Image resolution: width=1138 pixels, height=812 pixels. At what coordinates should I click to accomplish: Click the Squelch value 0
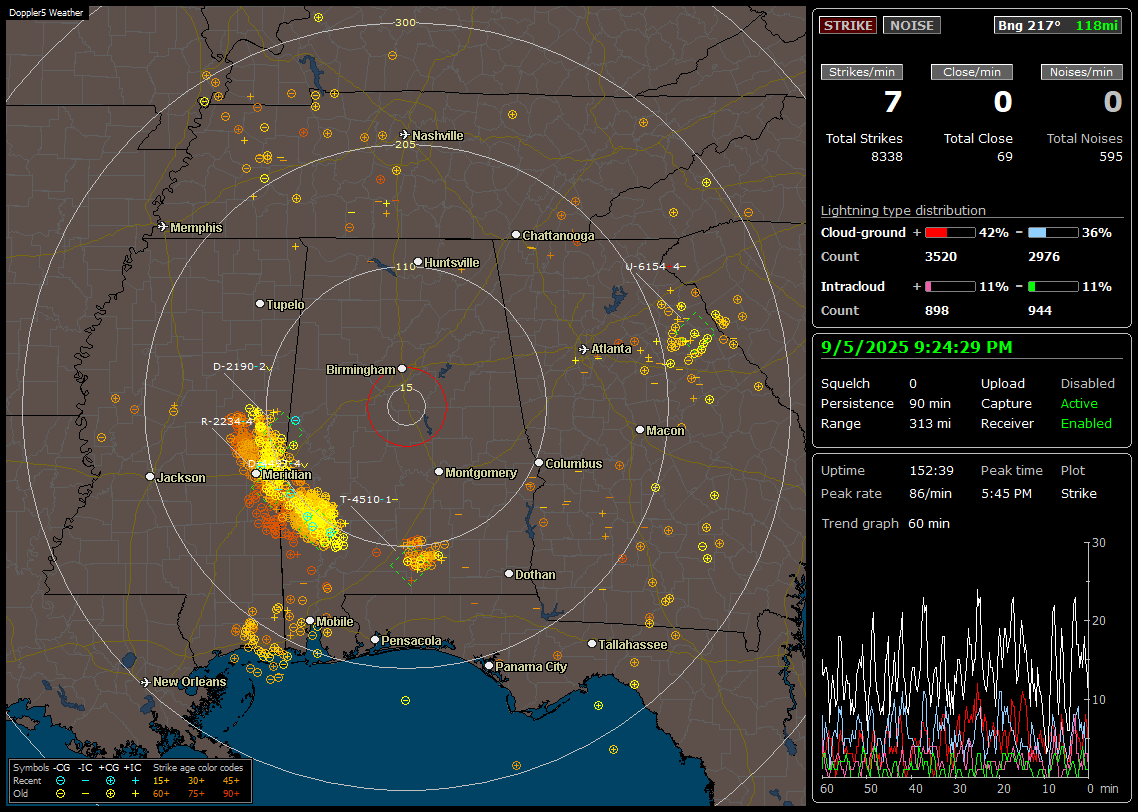pyautogui.click(x=912, y=384)
